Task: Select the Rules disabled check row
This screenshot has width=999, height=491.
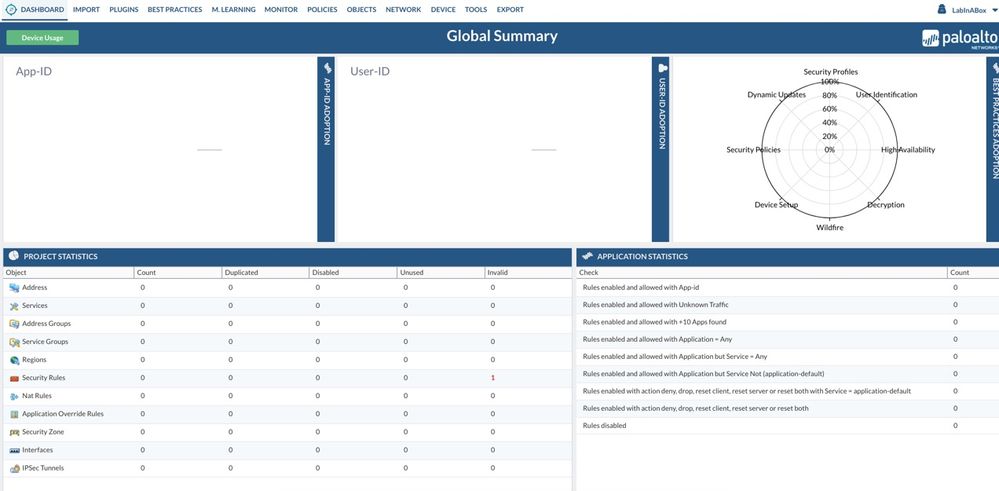Action: click(606, 427)
